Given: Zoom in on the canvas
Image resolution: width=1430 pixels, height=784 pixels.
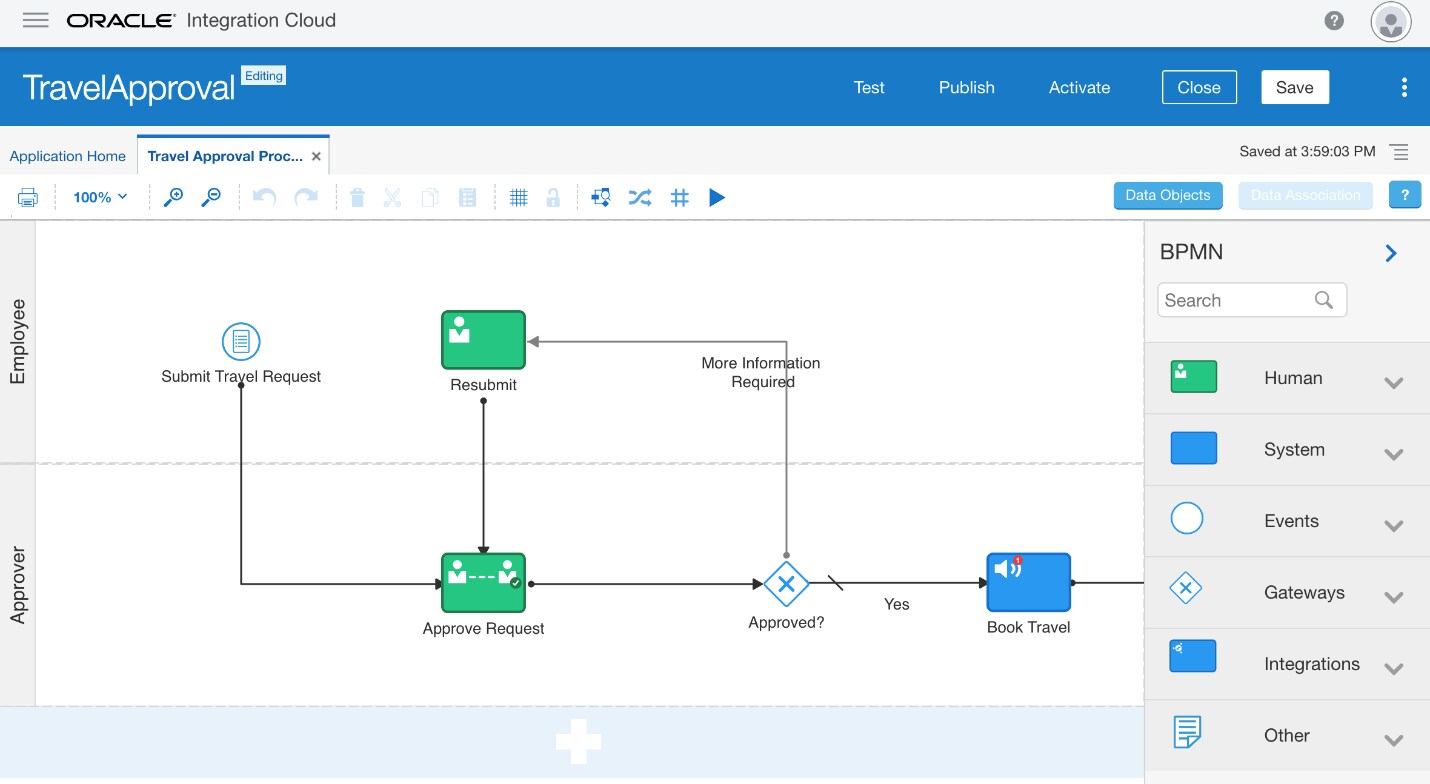Looking at the screenshot, I should point(173,197).
